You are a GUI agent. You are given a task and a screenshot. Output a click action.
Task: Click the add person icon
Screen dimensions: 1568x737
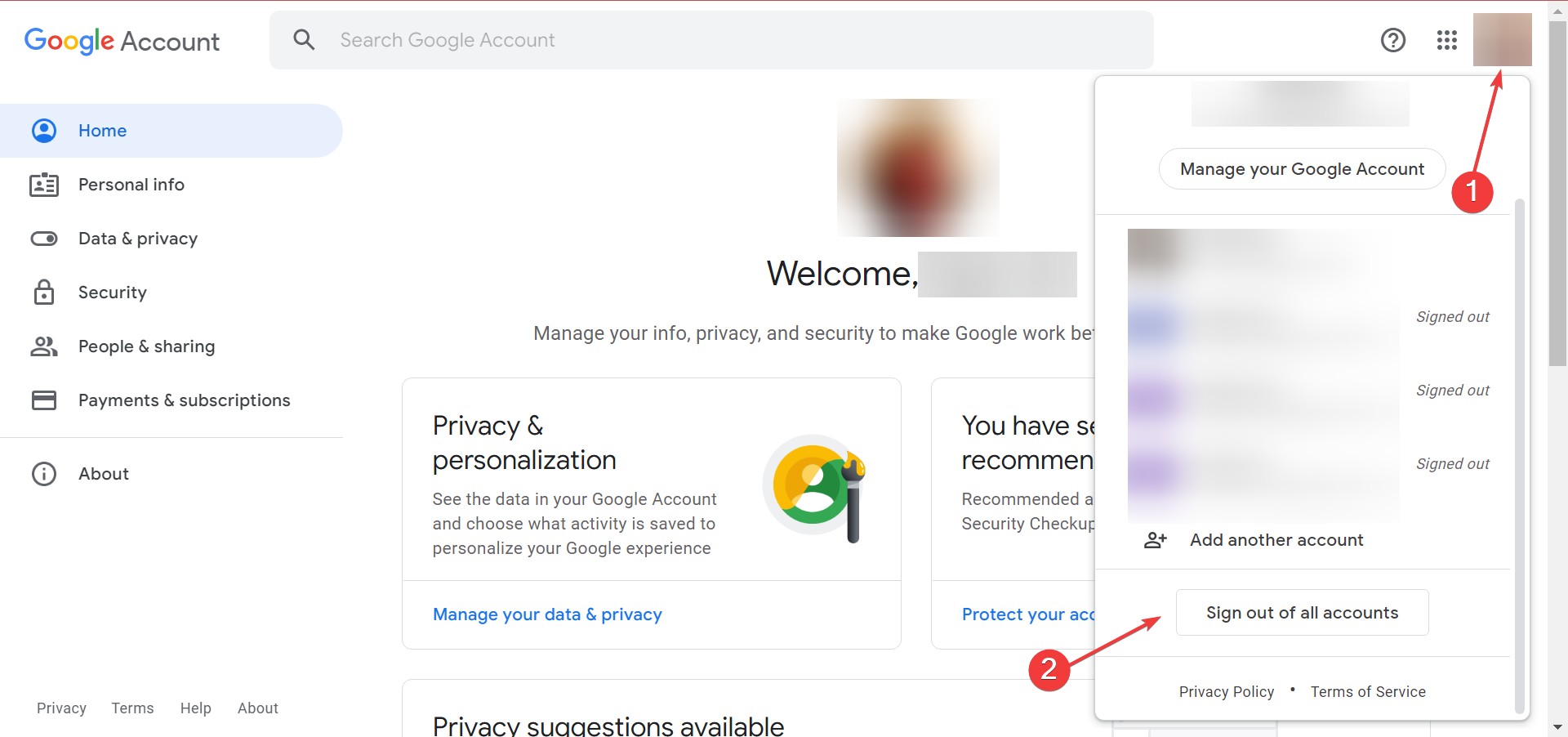click(1155, 540)
